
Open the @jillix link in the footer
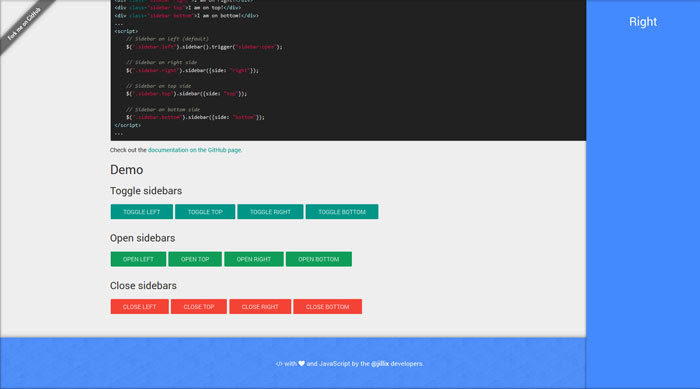click(x=380, y=364)
